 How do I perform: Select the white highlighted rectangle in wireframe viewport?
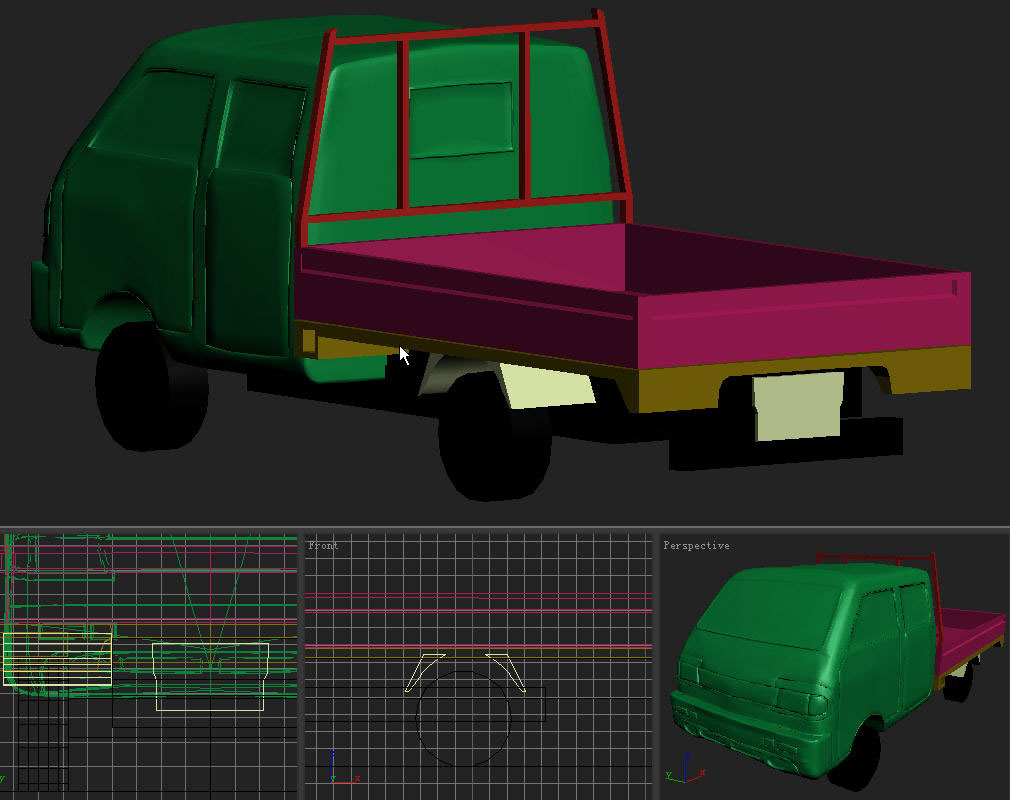57,659
